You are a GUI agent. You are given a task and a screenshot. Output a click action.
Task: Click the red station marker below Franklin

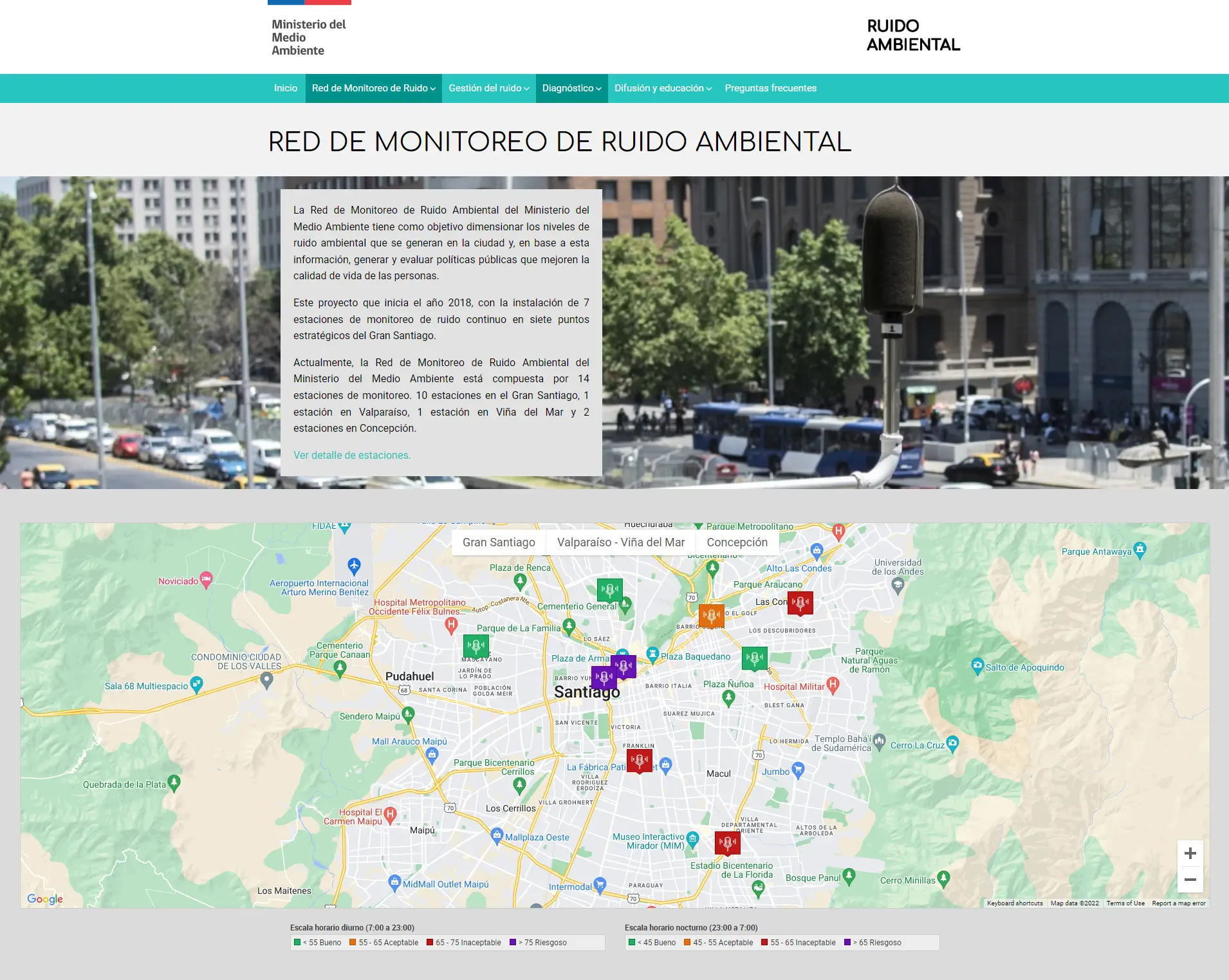pos(639,761)
